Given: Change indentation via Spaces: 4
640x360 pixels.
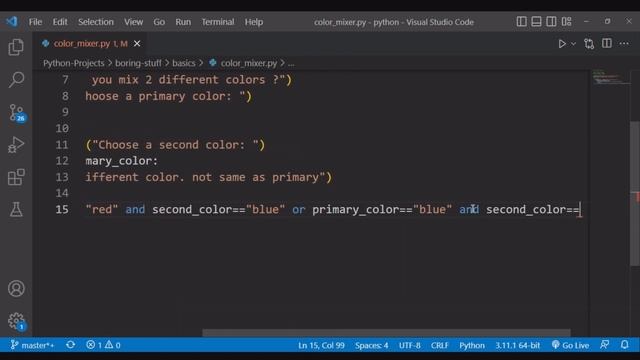Looking at the screenshot, I should click(x=371, y=345).
